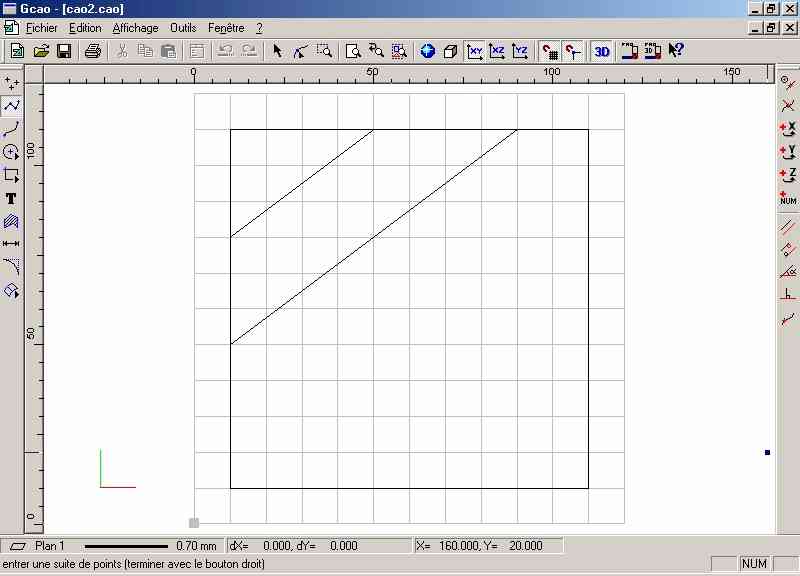Image resolution: width=800 pixels, height=576 pixels.
Task: Select the points drawing tool
Action: click(11, 83)
